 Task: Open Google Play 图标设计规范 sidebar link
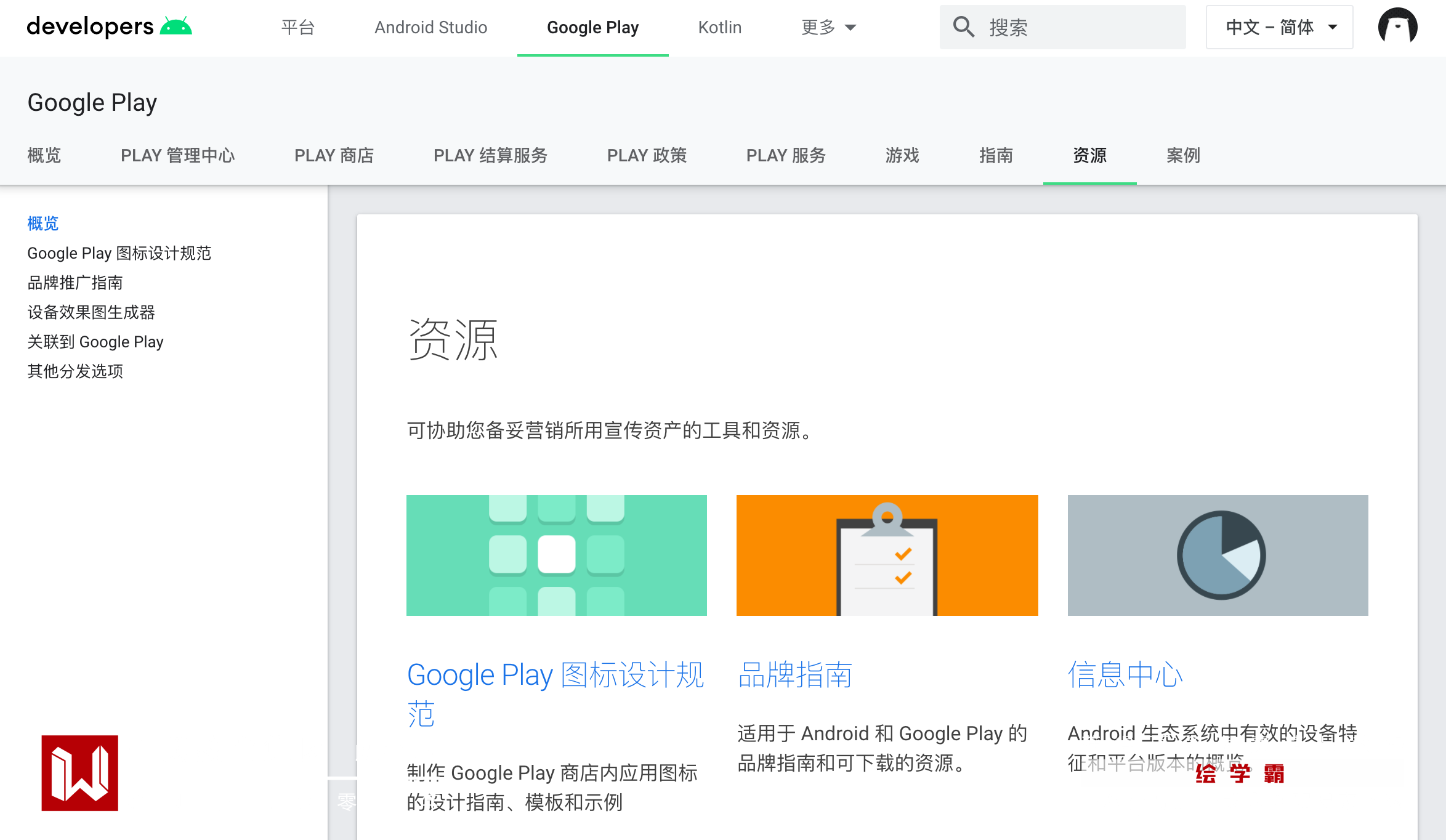119,253
